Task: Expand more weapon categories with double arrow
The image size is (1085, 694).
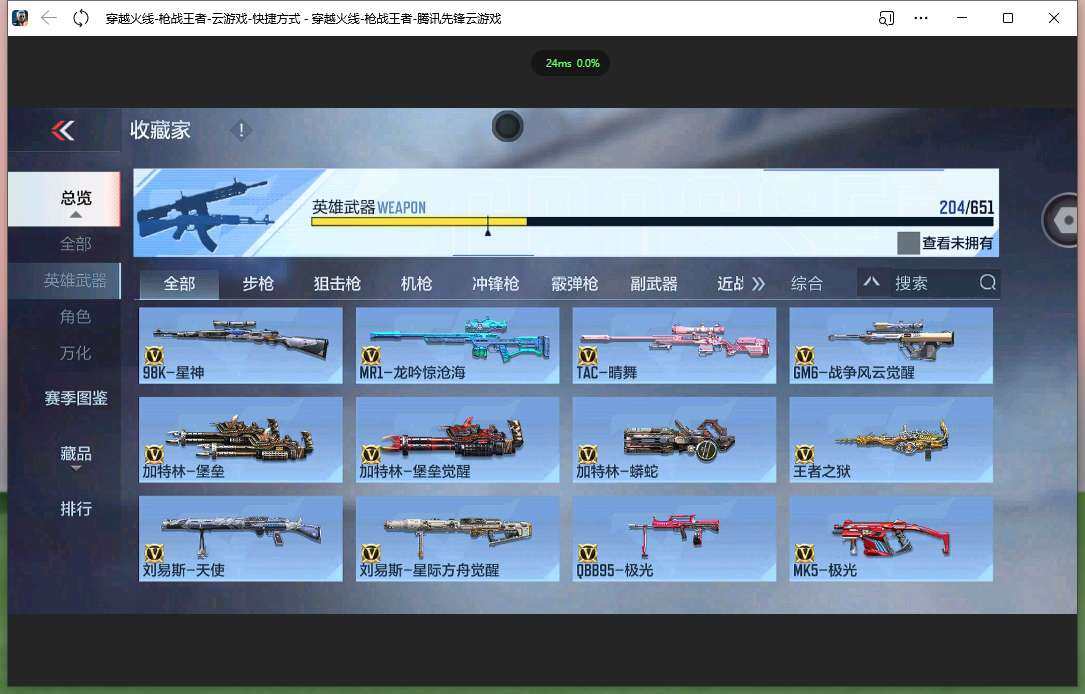Action: click(758, 284)
